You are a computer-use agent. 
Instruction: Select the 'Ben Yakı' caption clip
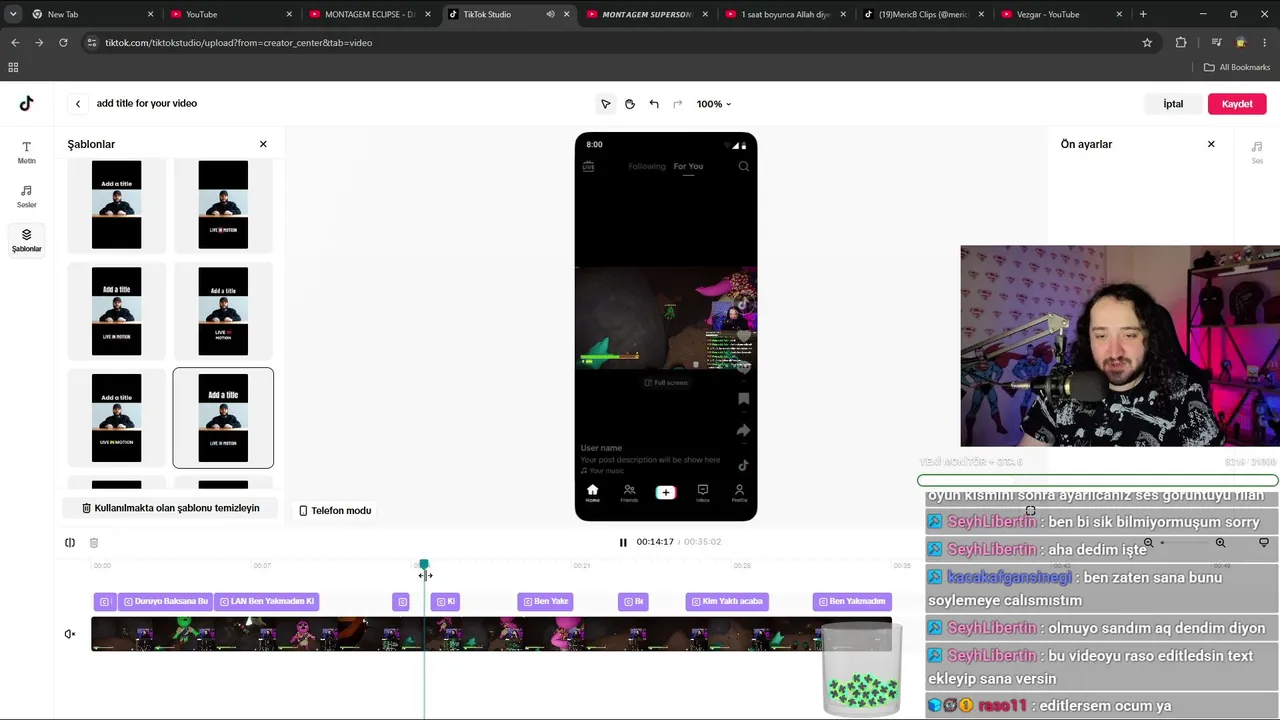(x=545, y=601)
